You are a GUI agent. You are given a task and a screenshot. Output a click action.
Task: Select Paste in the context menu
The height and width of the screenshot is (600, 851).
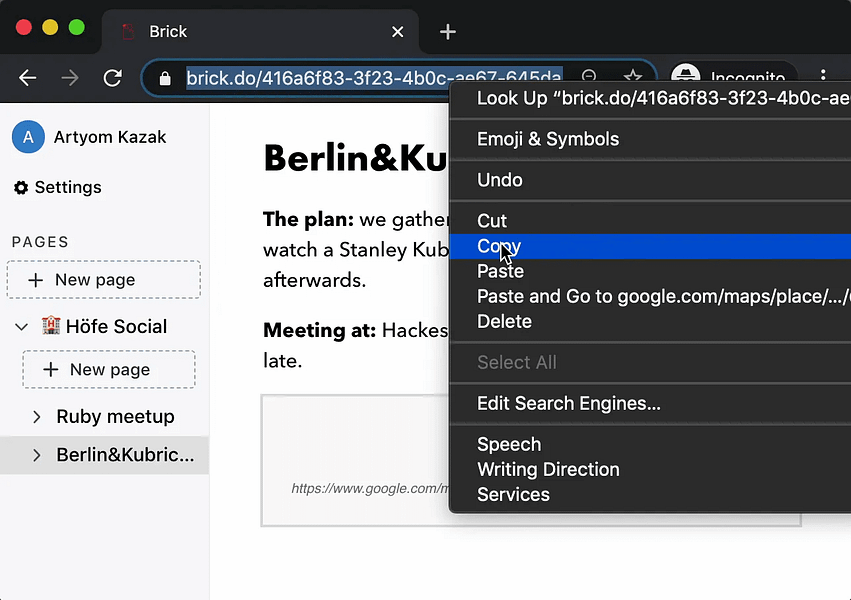pyautogui.click(x=500, y=271)
